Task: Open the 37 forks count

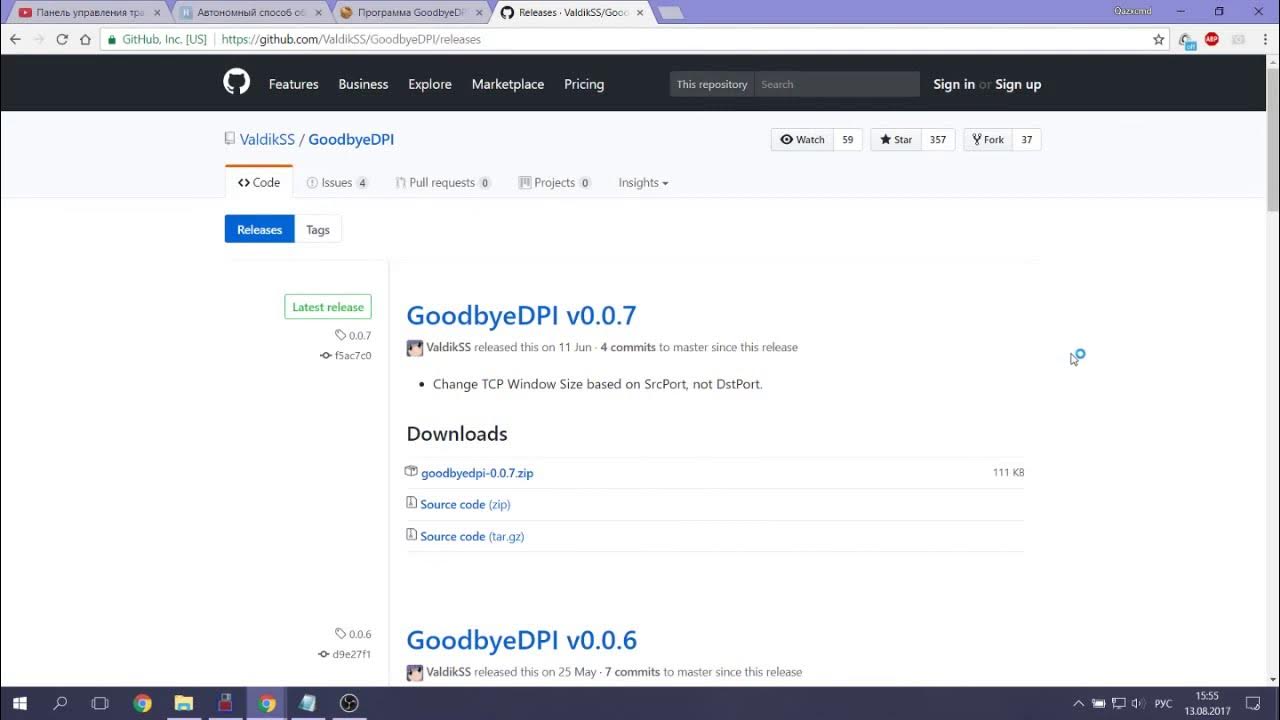Action: 1027,139
